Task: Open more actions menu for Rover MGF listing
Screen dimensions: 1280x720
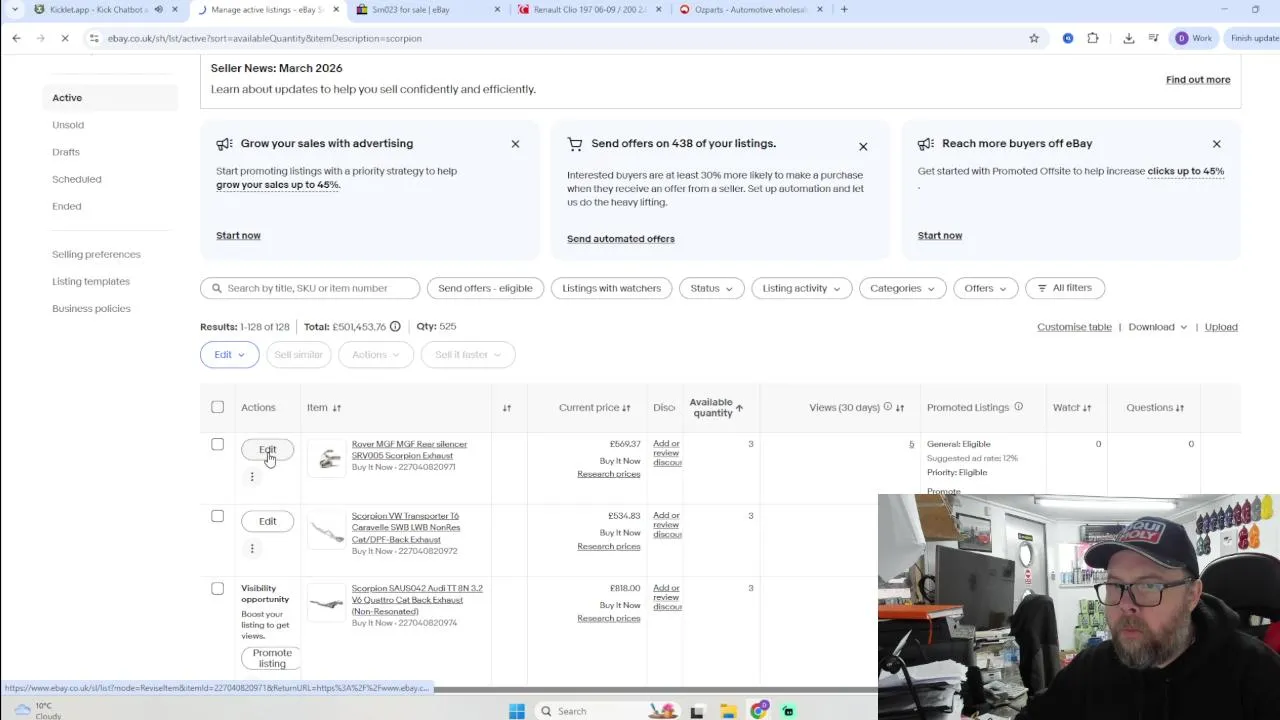Action: pos(252,477)
